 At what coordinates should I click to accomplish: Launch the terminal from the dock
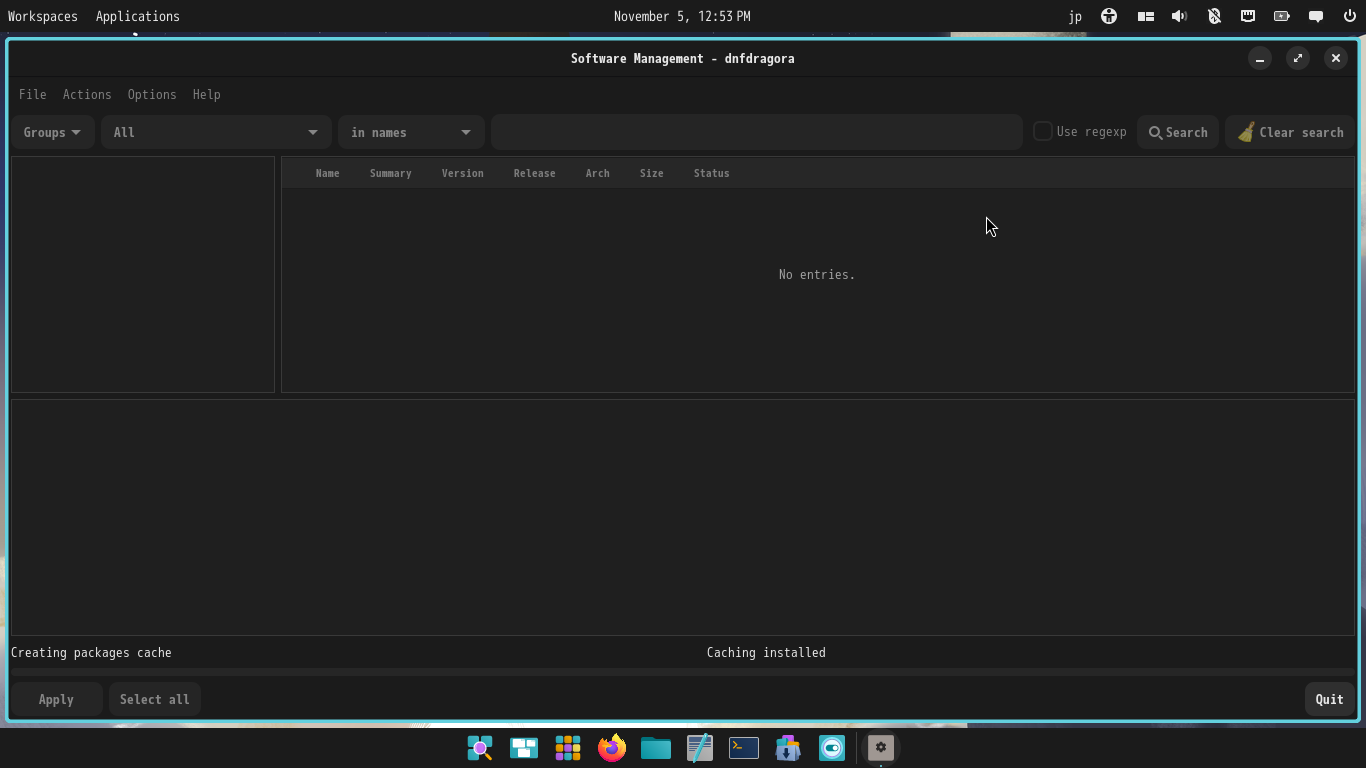pyautogui.click(x=744, y=748)
